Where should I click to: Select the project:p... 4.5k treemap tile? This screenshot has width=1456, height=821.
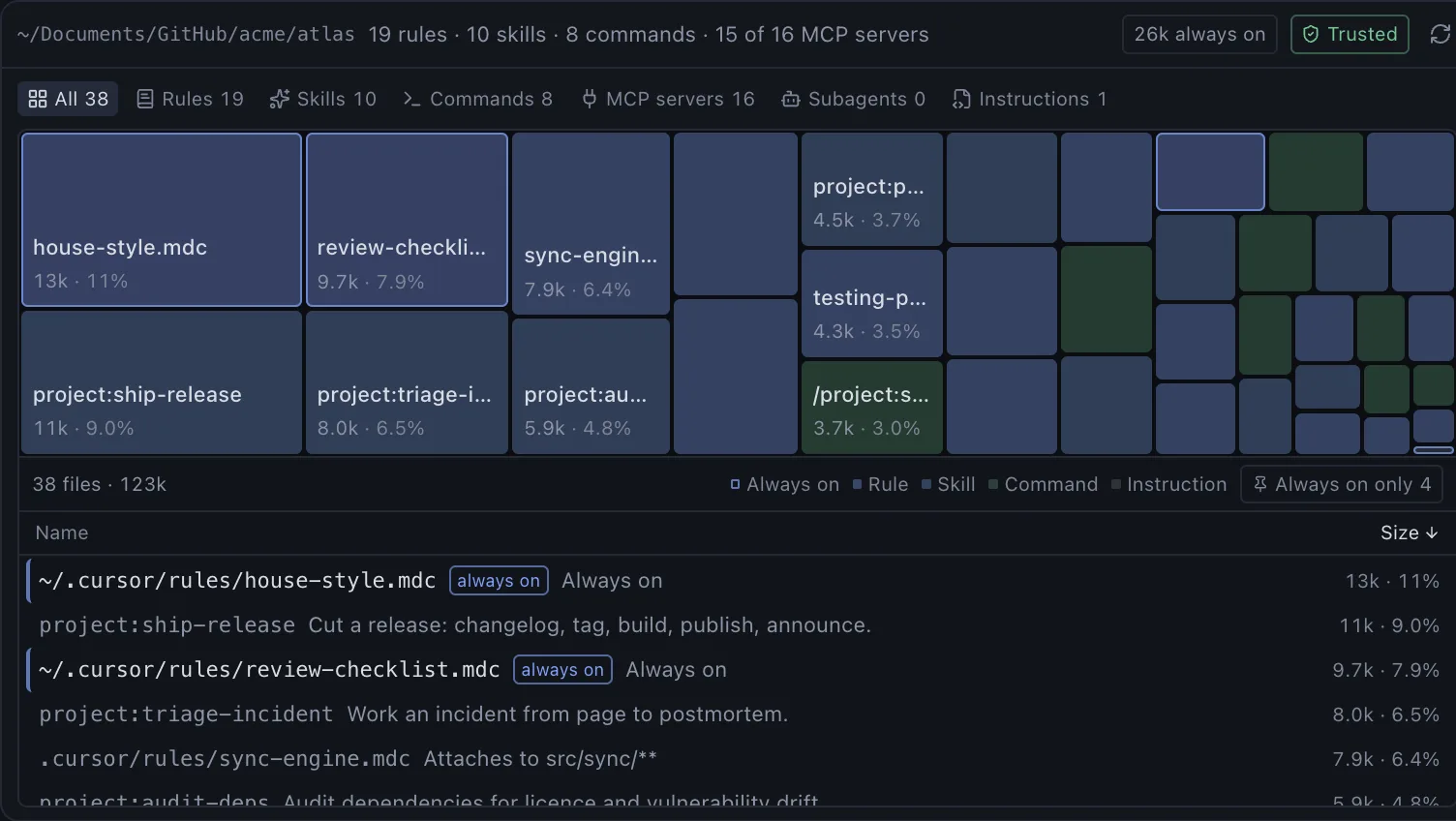872,189
